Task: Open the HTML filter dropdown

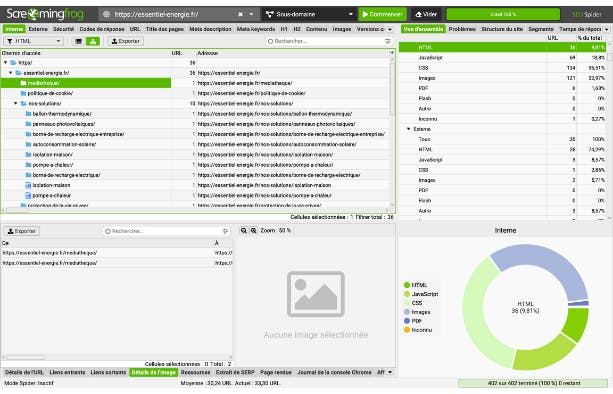Action: coord(34,41)
